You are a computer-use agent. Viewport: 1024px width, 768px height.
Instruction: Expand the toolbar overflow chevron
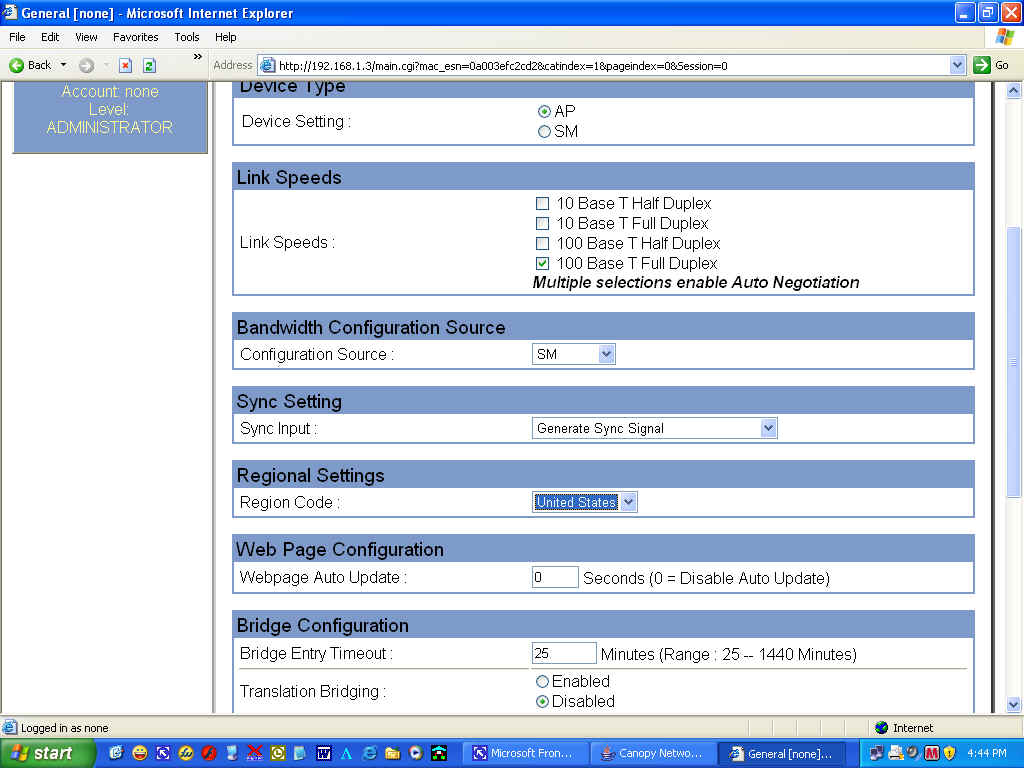(x=197, y=57)
